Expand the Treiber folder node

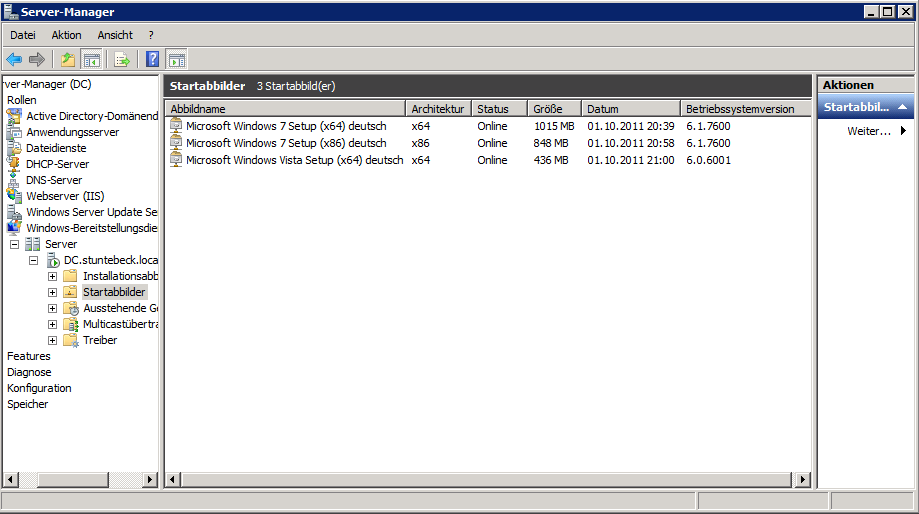tap(52, 340)
